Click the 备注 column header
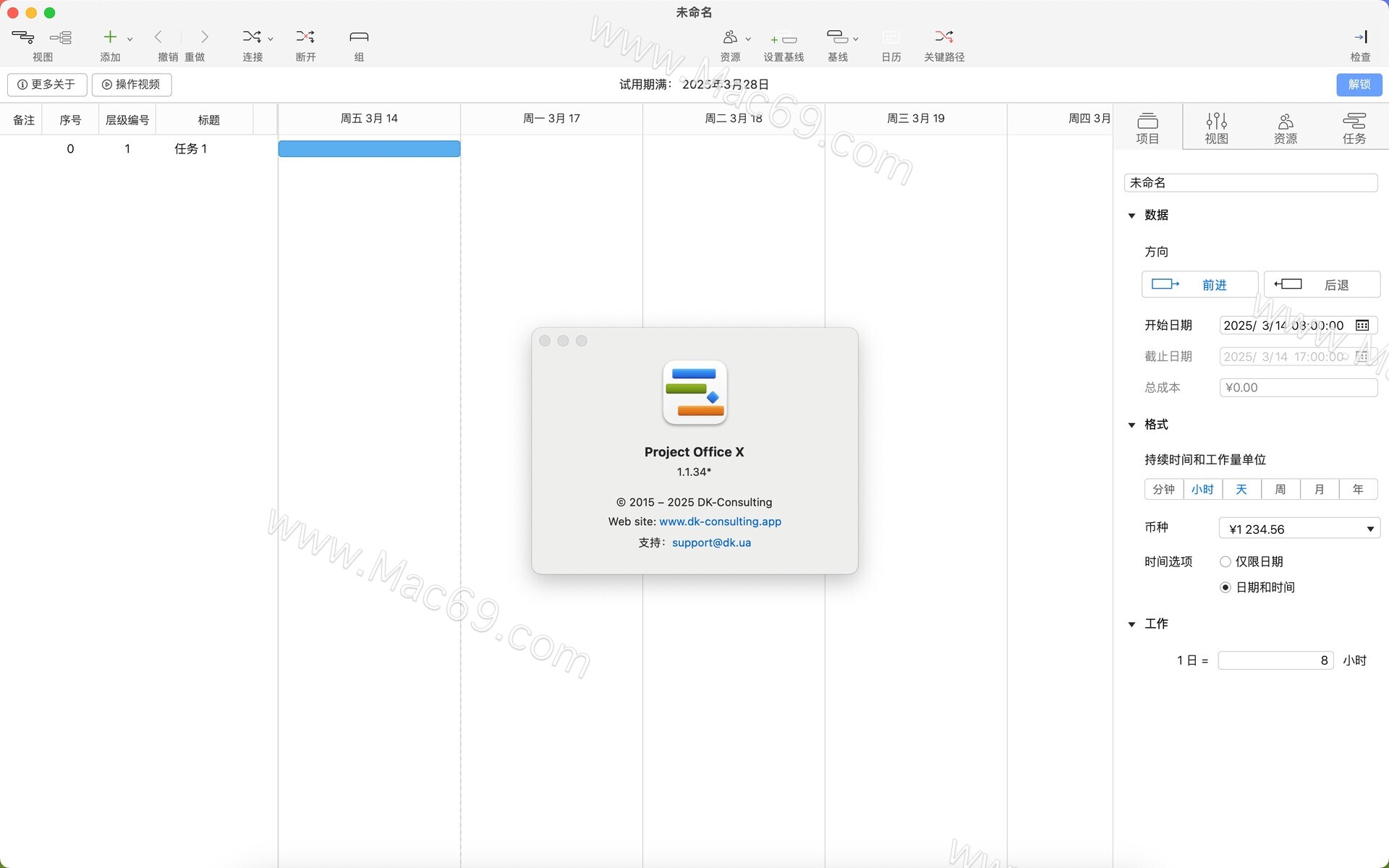The image size is (1389, 868). [x=24, y=120]
